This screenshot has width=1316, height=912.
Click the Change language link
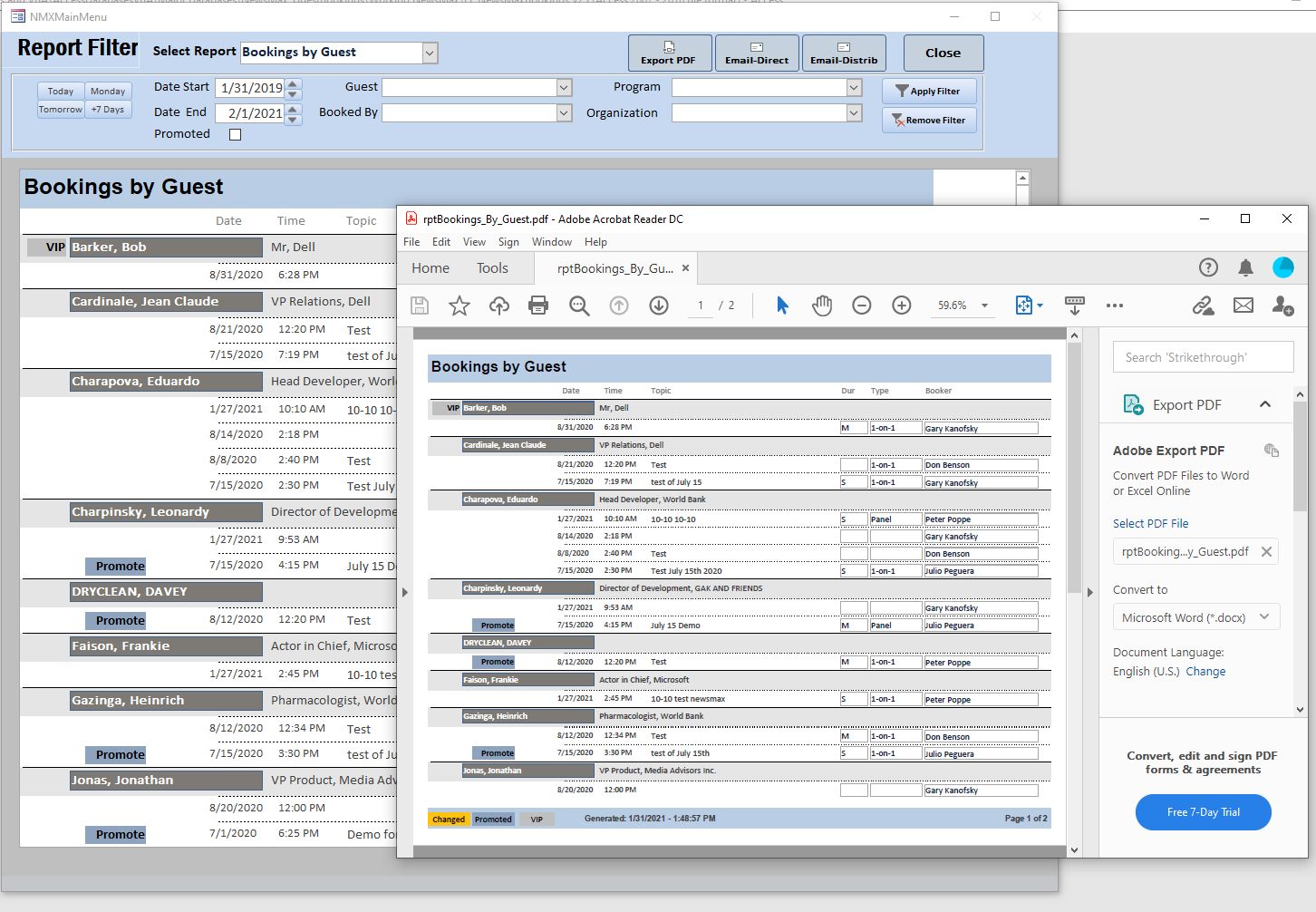[x=1205, y=671]
